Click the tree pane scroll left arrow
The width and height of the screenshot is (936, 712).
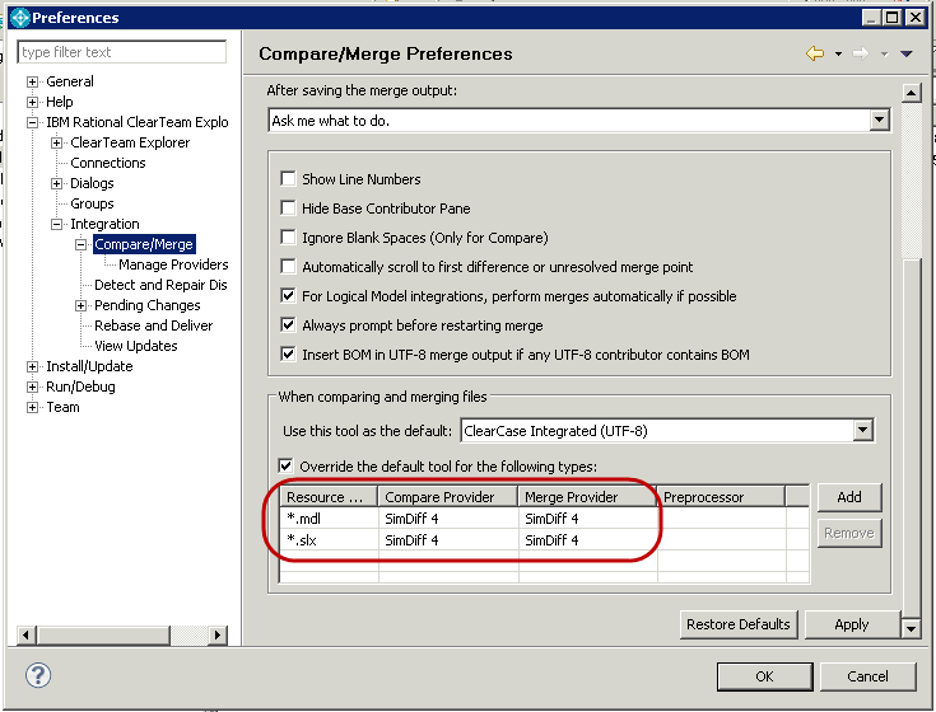(25, 635)
